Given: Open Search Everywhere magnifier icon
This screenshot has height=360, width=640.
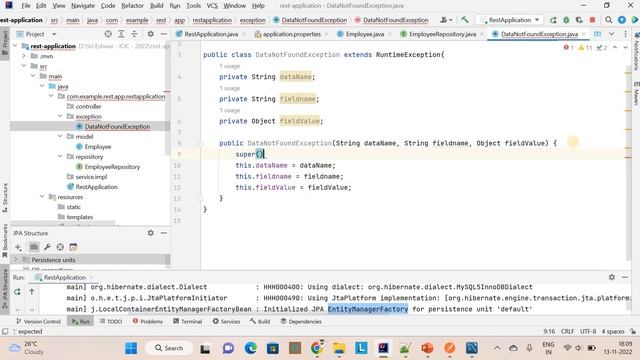Looking at the screenshot, I should point(609,20).
